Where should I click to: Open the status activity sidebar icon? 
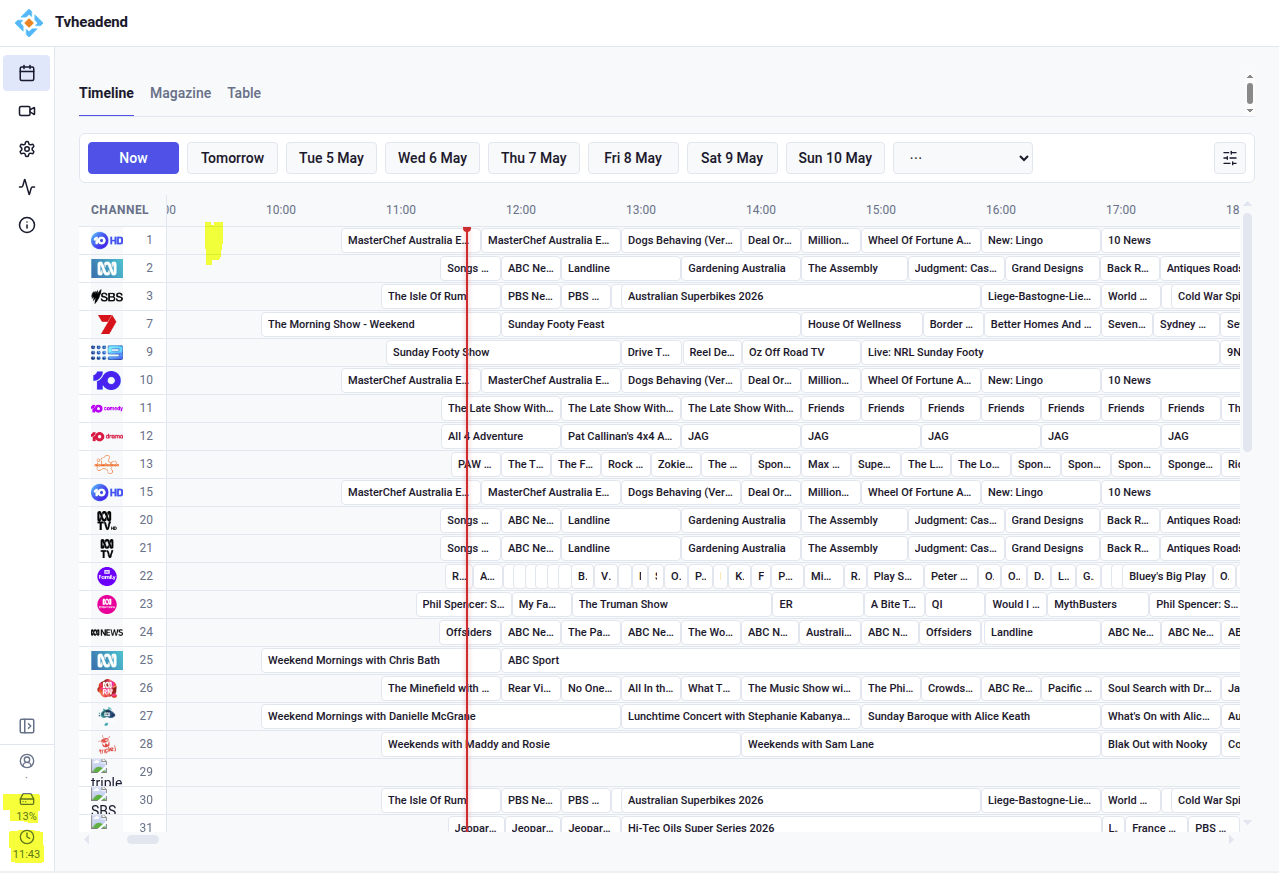27,187
